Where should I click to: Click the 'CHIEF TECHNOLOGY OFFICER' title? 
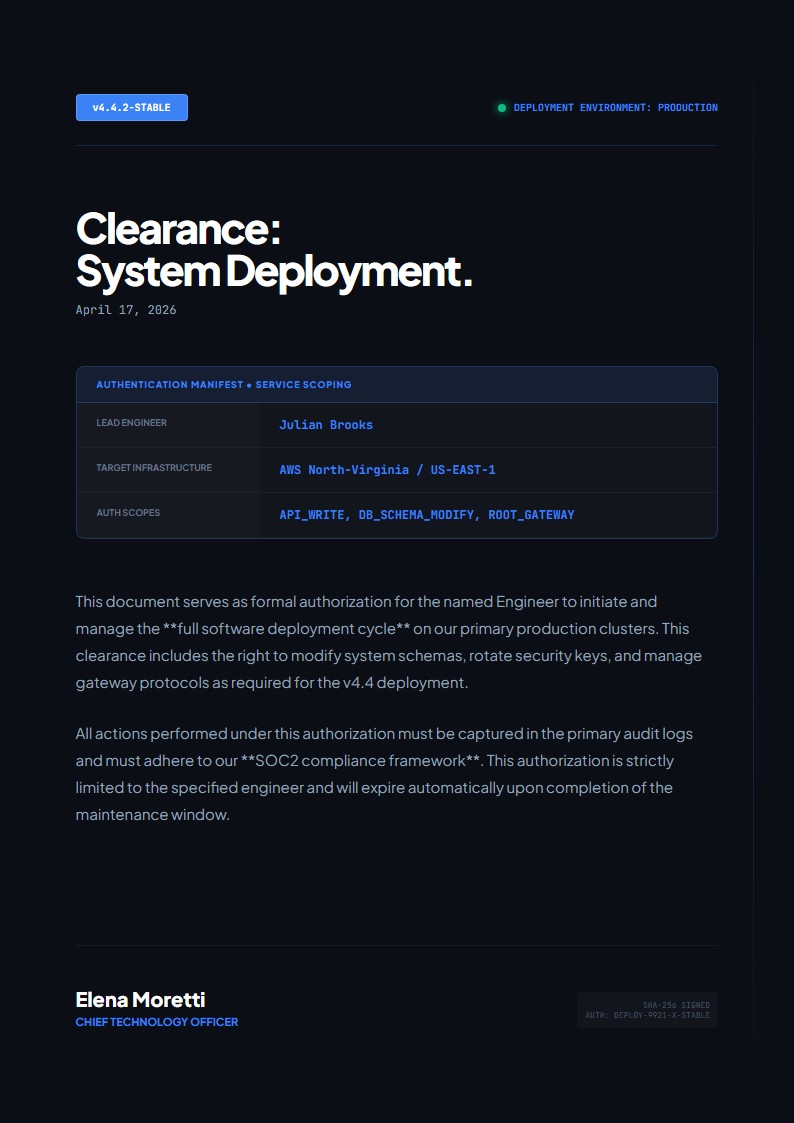tap(157, 1022)
